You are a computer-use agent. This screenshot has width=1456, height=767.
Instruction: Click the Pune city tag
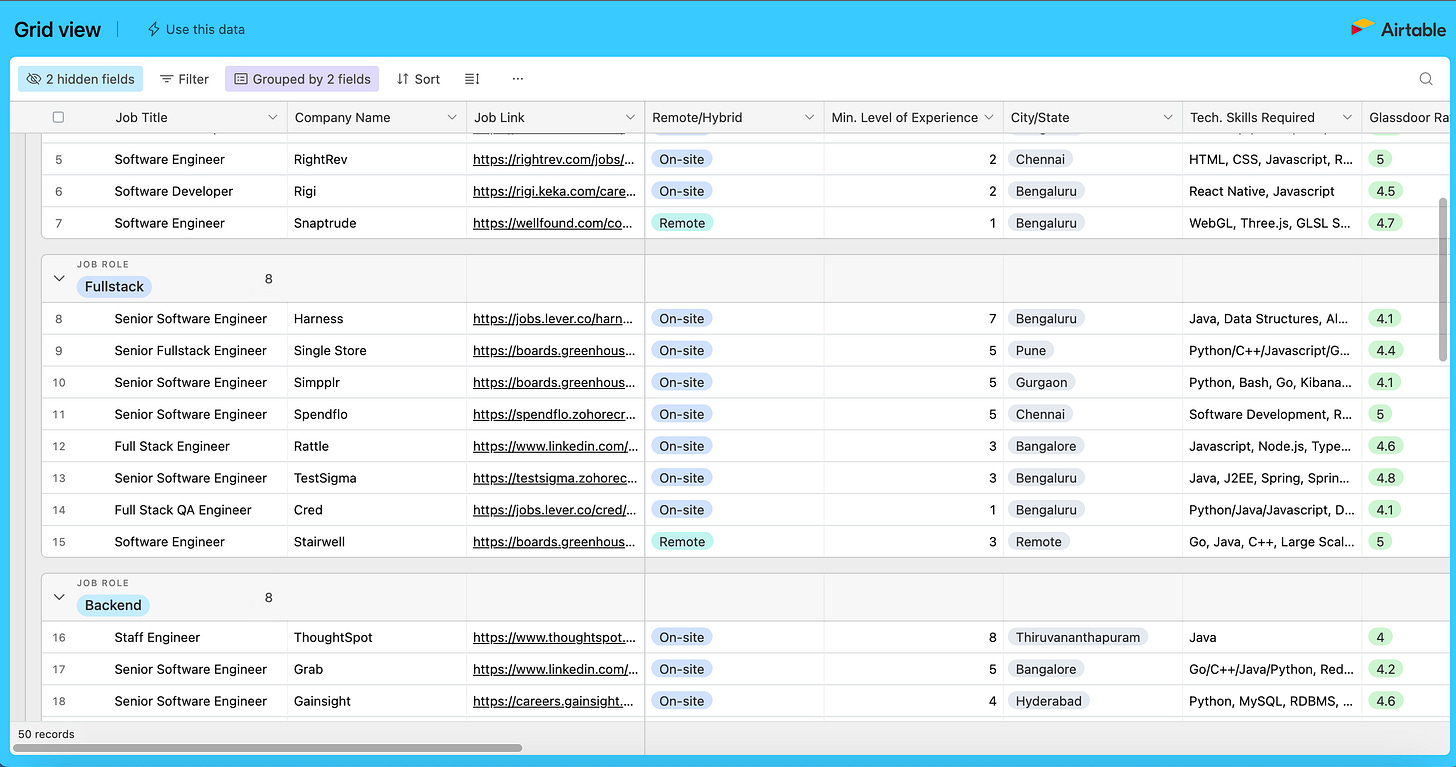pyautogui.click(x=1031, y=351)
